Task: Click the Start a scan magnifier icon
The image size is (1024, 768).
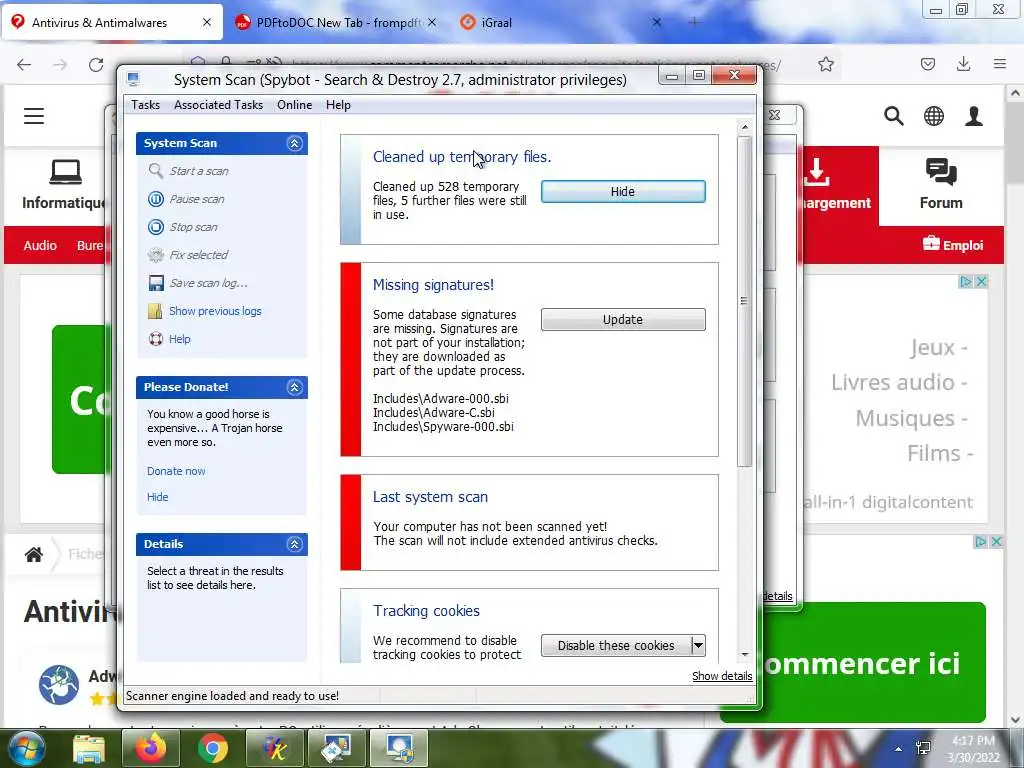Action: tap(155, 171)
